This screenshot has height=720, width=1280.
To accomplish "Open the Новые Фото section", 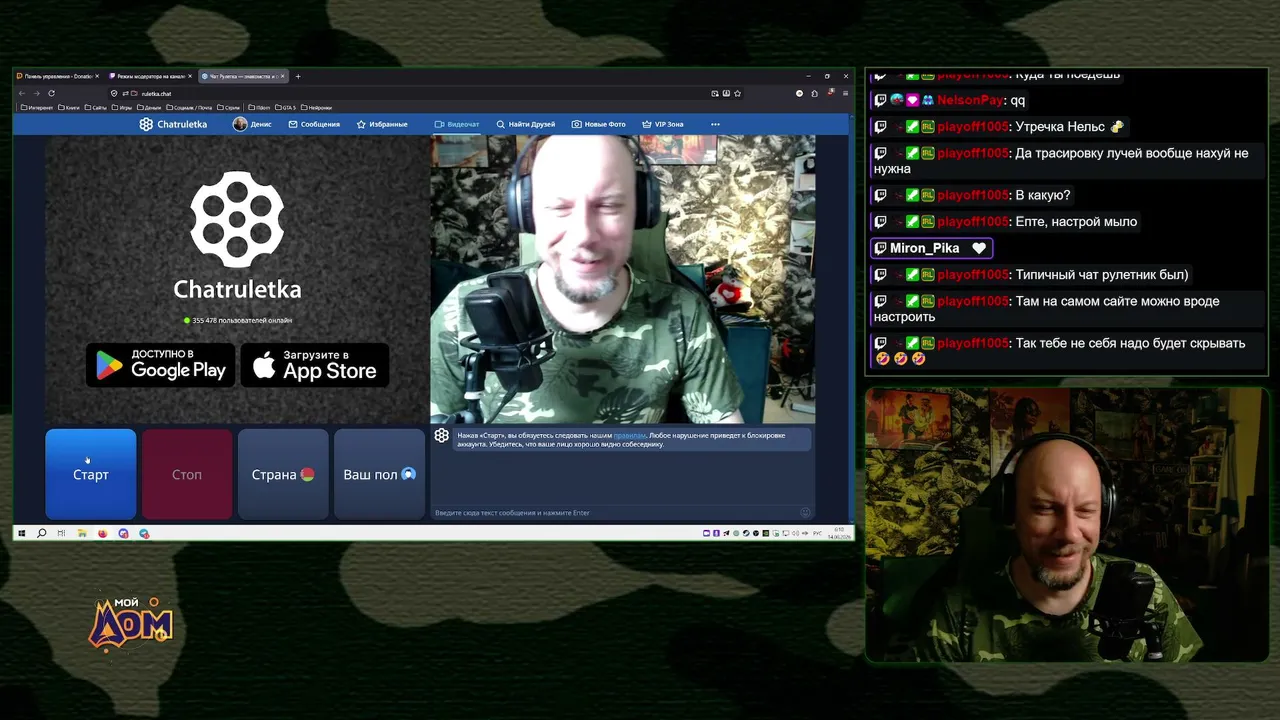I will tap(599, 124).
